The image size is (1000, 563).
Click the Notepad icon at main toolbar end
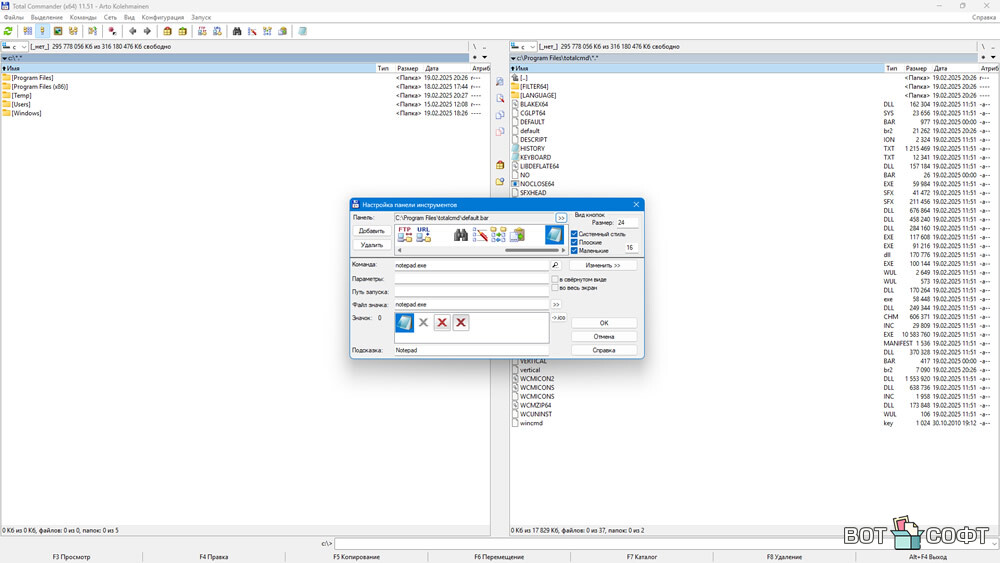pyautogui.click(x=302, y=31)
